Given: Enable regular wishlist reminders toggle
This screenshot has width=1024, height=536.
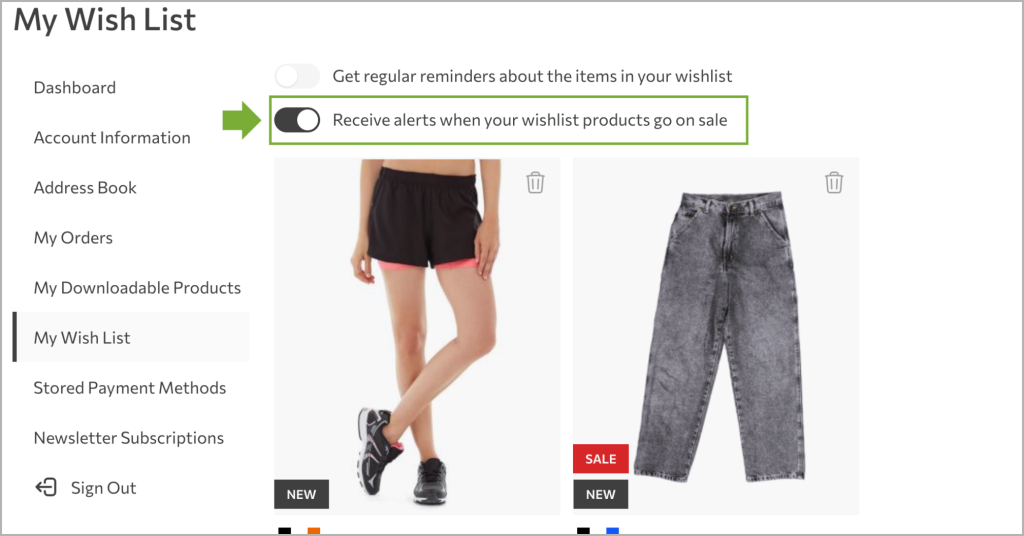Looking at the screenshot, I should click(297, 76).
